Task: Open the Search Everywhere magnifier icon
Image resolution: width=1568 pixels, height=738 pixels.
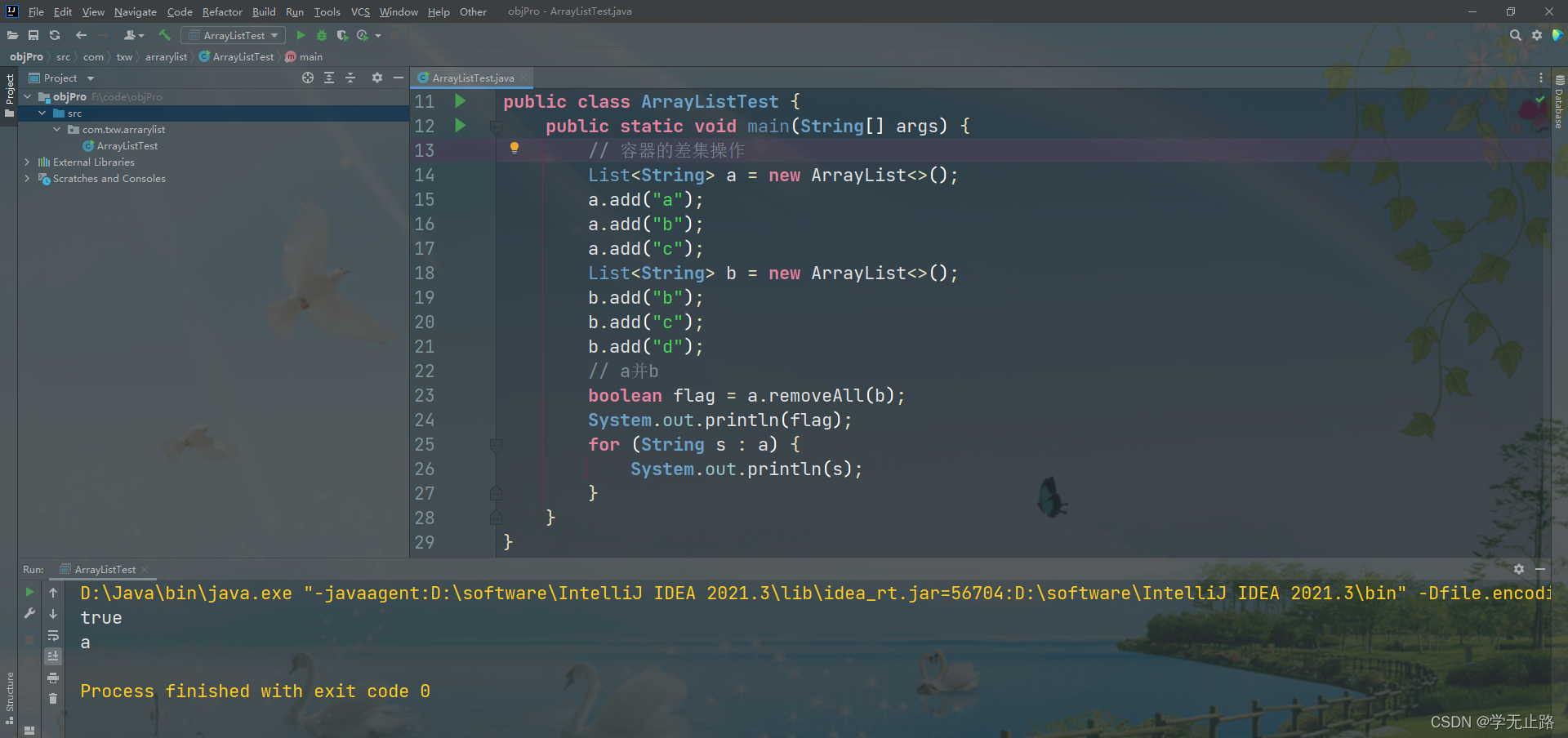Action: click(x=1516, y=35)
